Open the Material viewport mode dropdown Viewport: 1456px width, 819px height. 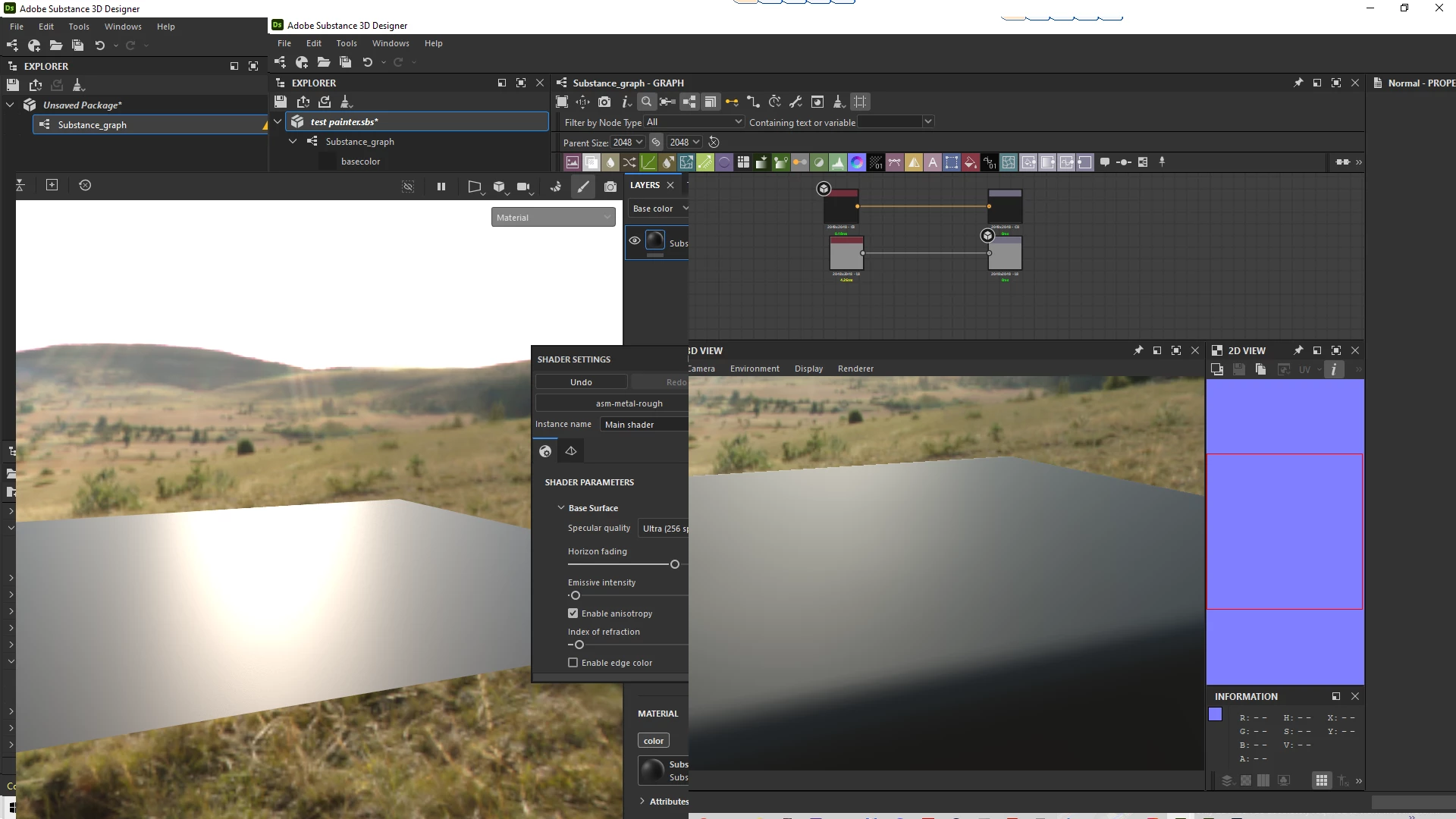pyautogui.click(x=553, y=218)
